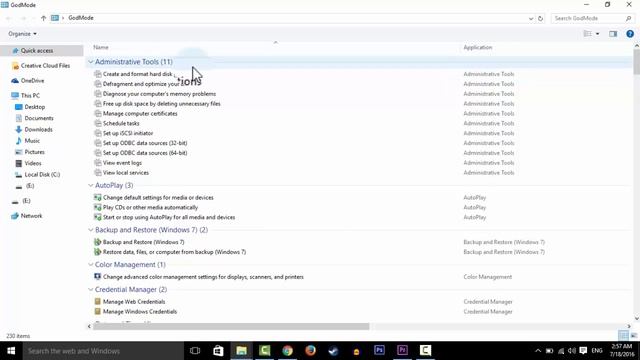This screenshot has height=360, width=640.
Task: Switch to details view icon in status bar
Action: pos(623,336)
